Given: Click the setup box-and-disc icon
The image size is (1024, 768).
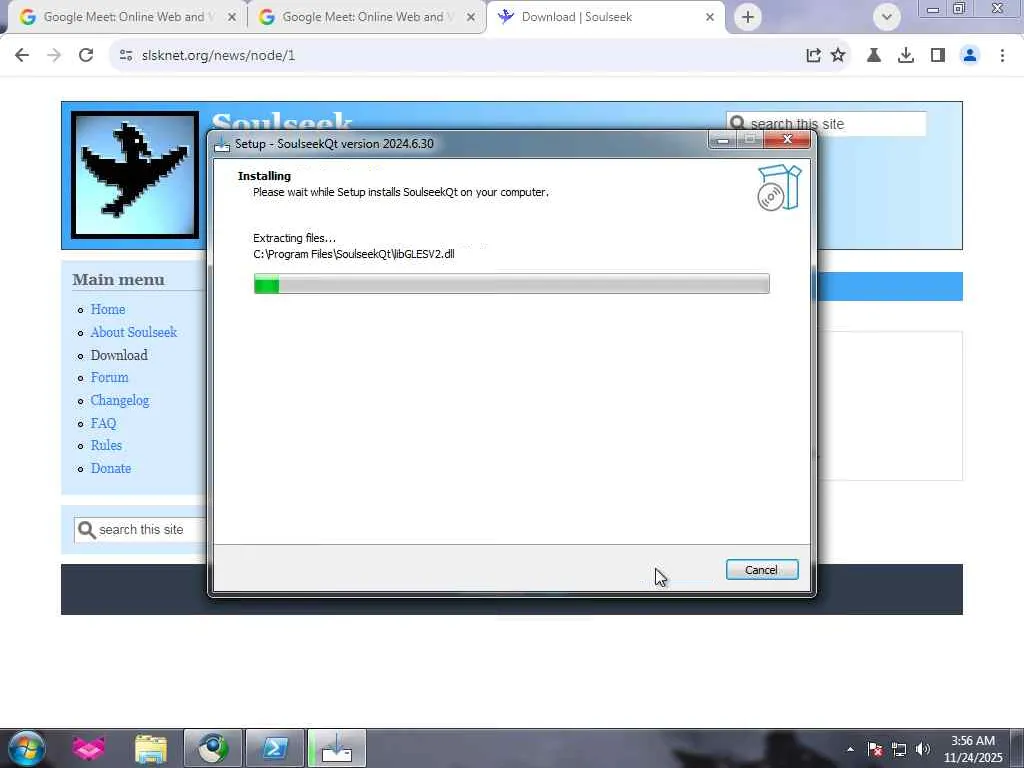Looking at the screenshot, I should point(778,187).
